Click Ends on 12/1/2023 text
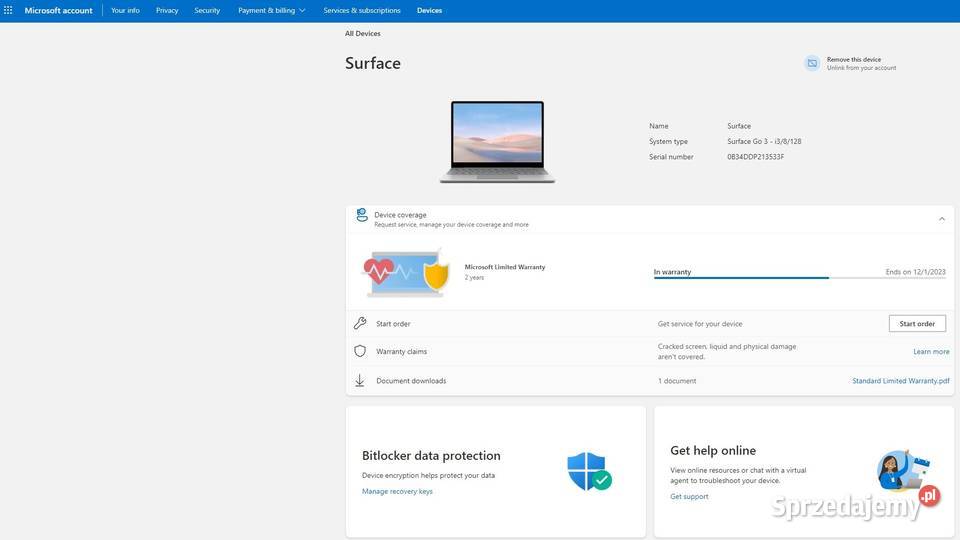 coord(915,272)
